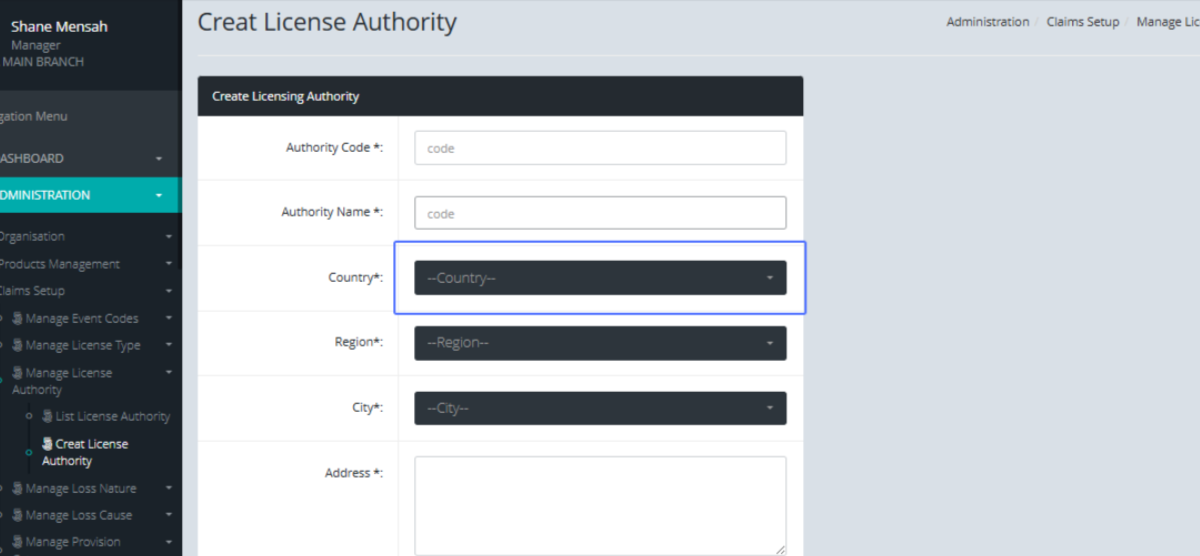Open the Claims Setup breadcrumb link

(x=1082, y=22)
